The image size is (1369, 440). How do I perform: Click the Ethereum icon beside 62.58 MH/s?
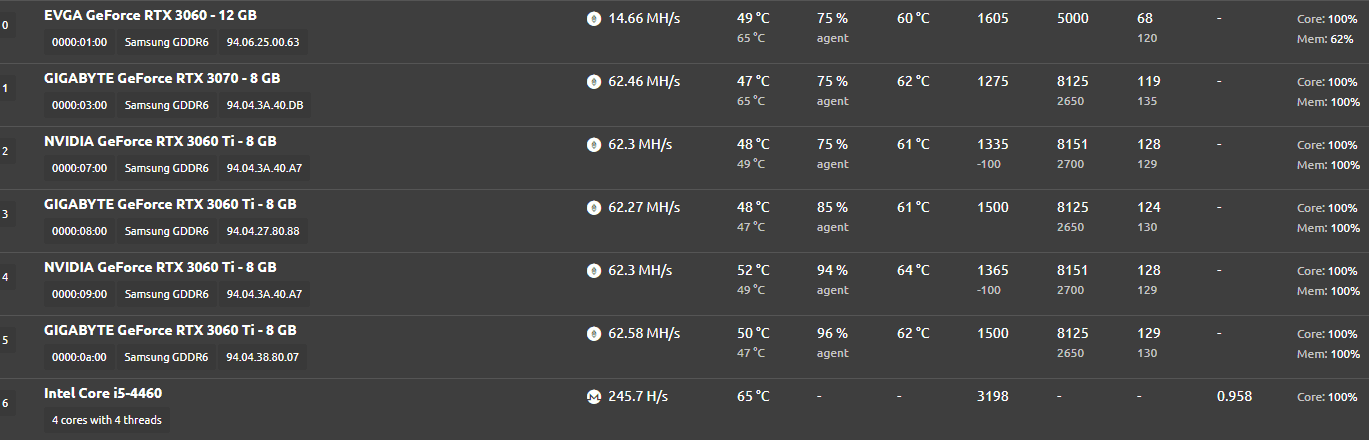pyautogui.click(x=593, y=334)
